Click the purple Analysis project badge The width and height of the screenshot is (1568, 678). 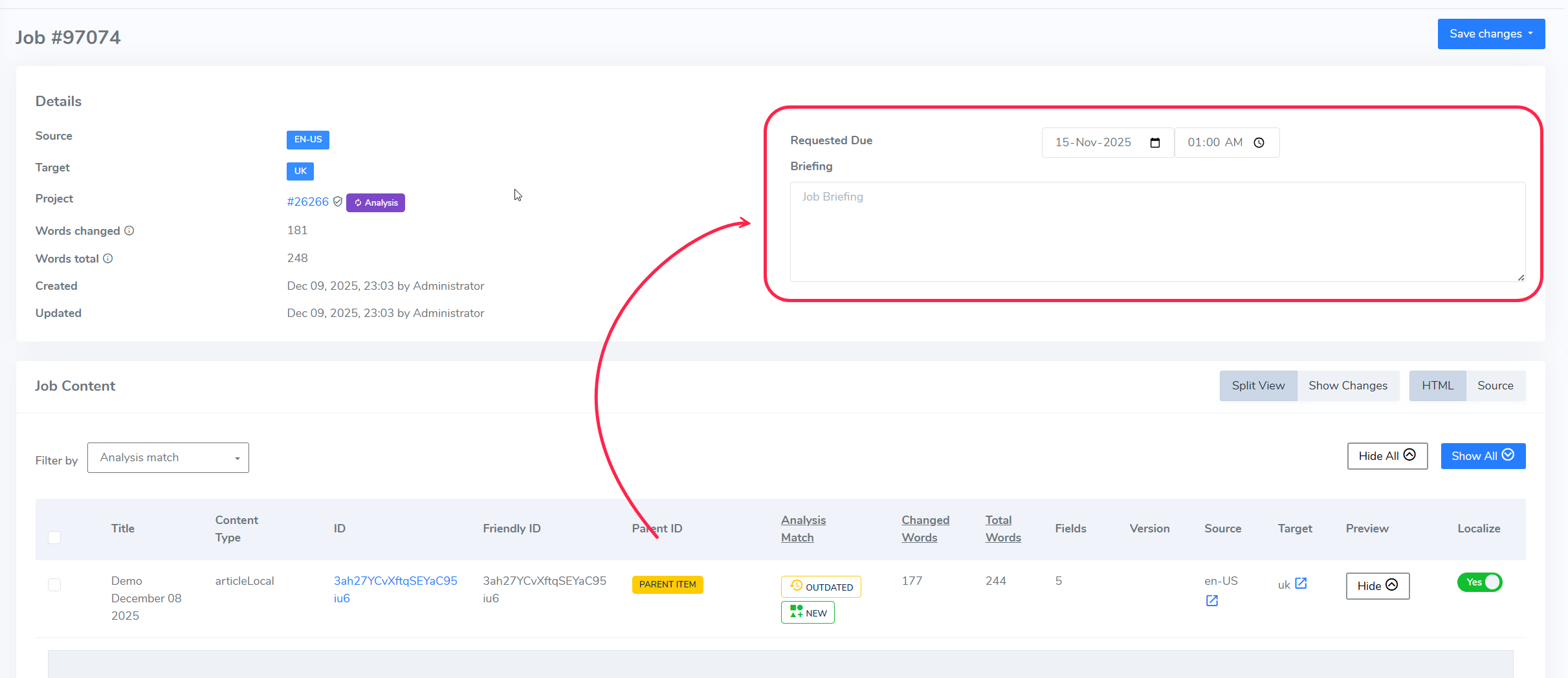coord(375,202)
